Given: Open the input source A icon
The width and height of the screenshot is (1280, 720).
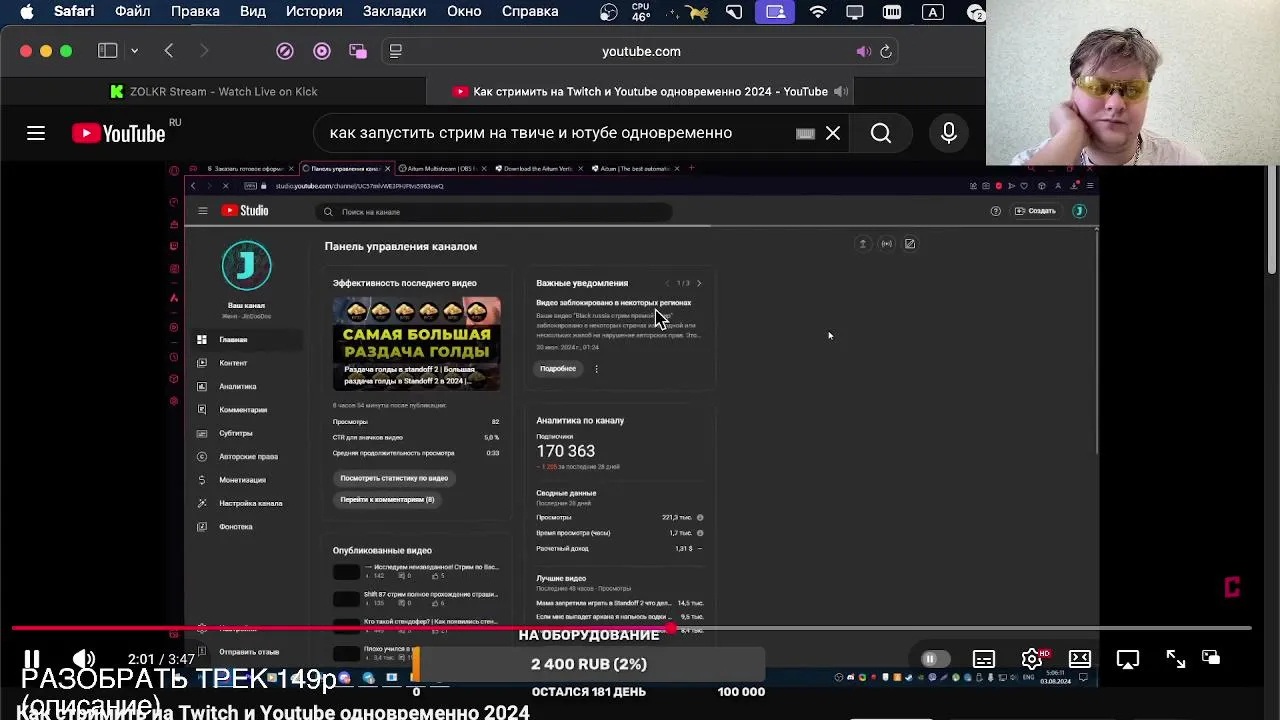Looking at the screenshot, I should coord(932,12).
